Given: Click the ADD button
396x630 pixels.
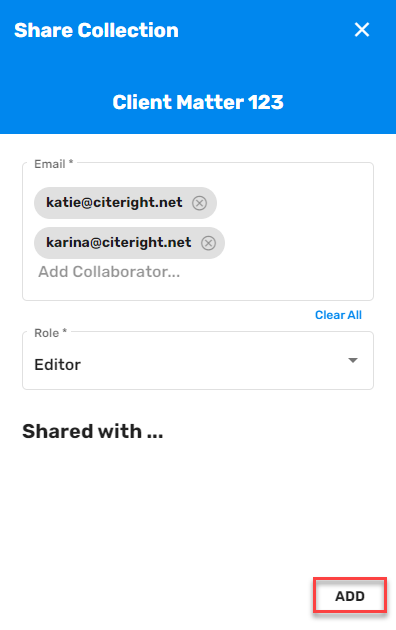Looking at the screenshot, I should tap(350, 596).
